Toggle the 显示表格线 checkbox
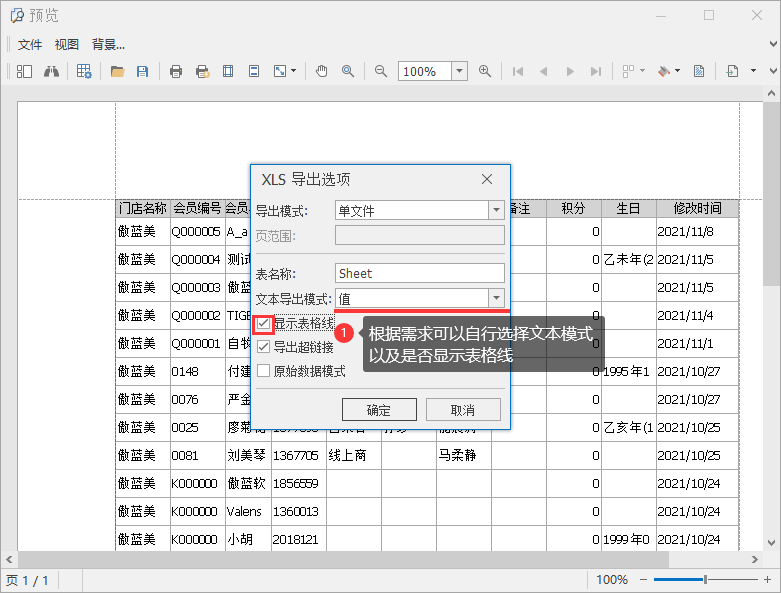The height and width of the screenshot is (593, 781). [263, 324]
